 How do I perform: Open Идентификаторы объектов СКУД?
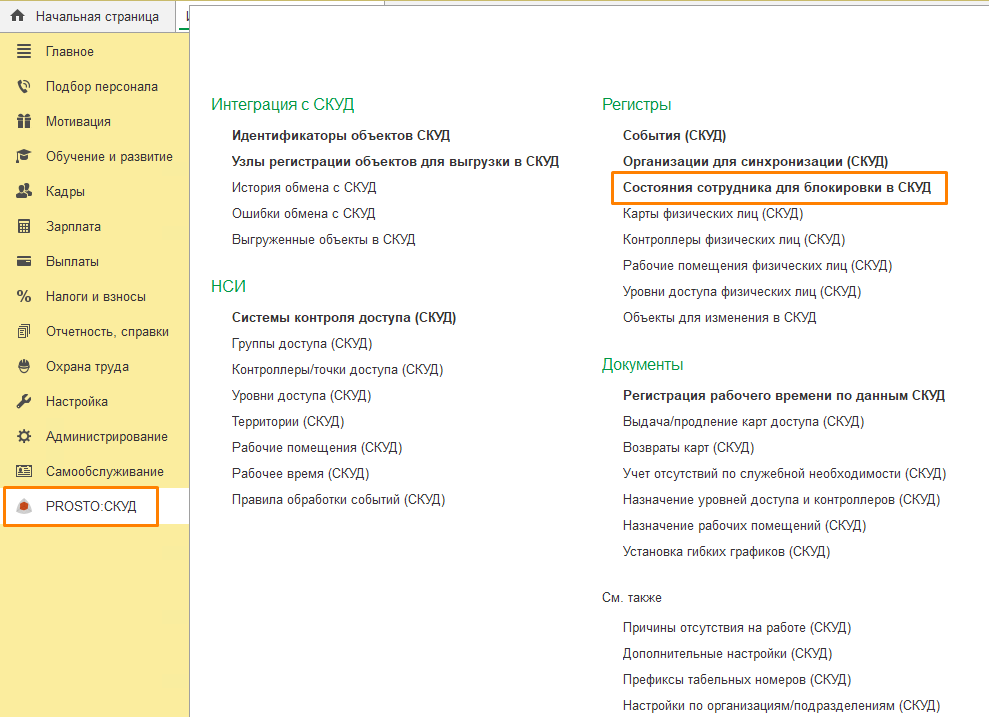pos(341,135)
